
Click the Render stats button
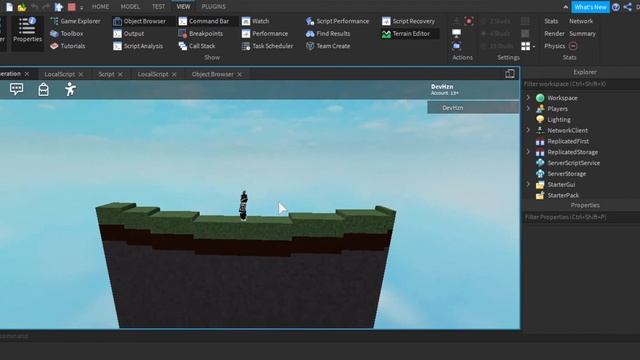(x=554, y=33)
